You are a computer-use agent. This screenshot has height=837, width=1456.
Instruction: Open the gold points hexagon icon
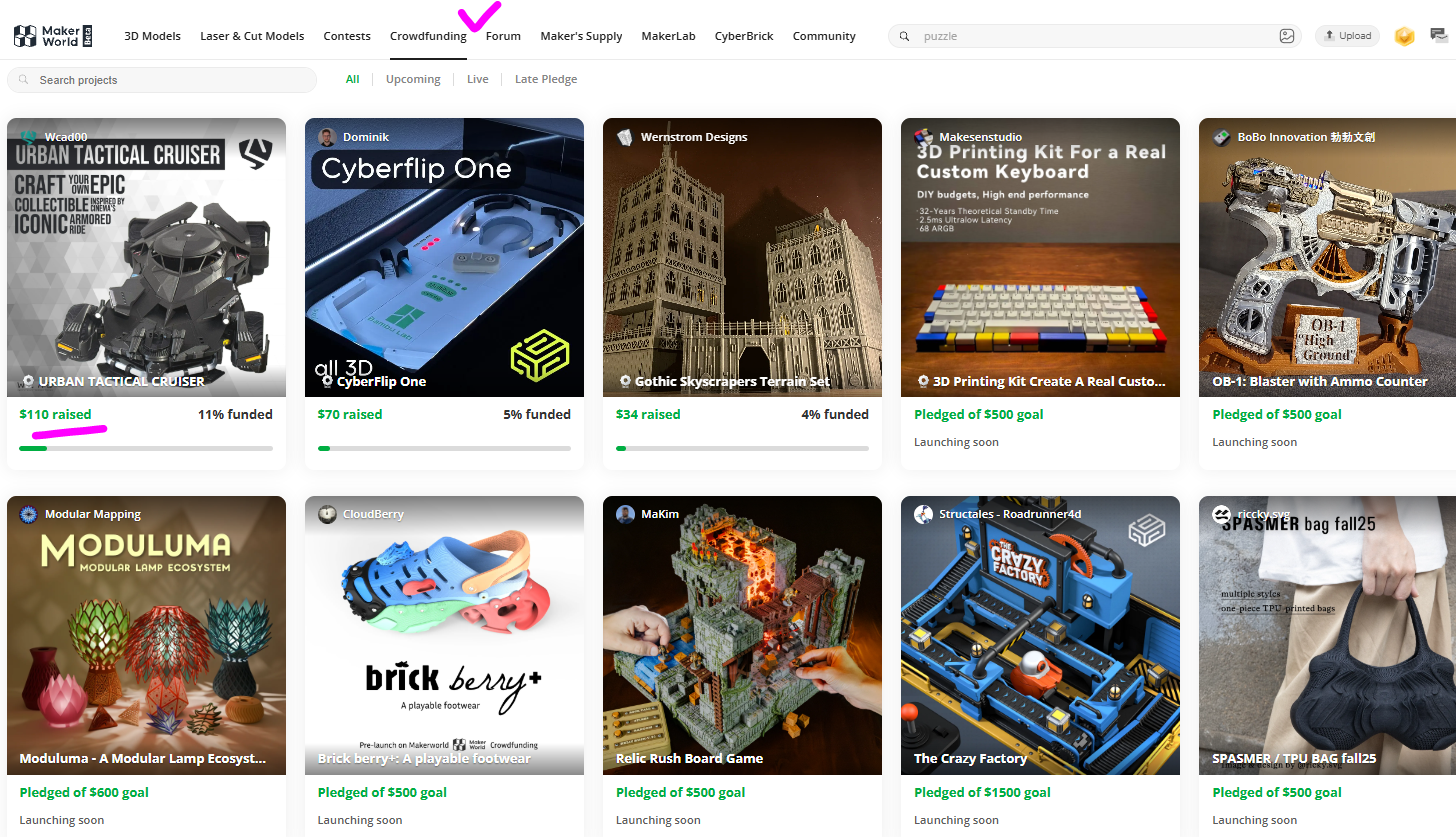[1405, 36]
